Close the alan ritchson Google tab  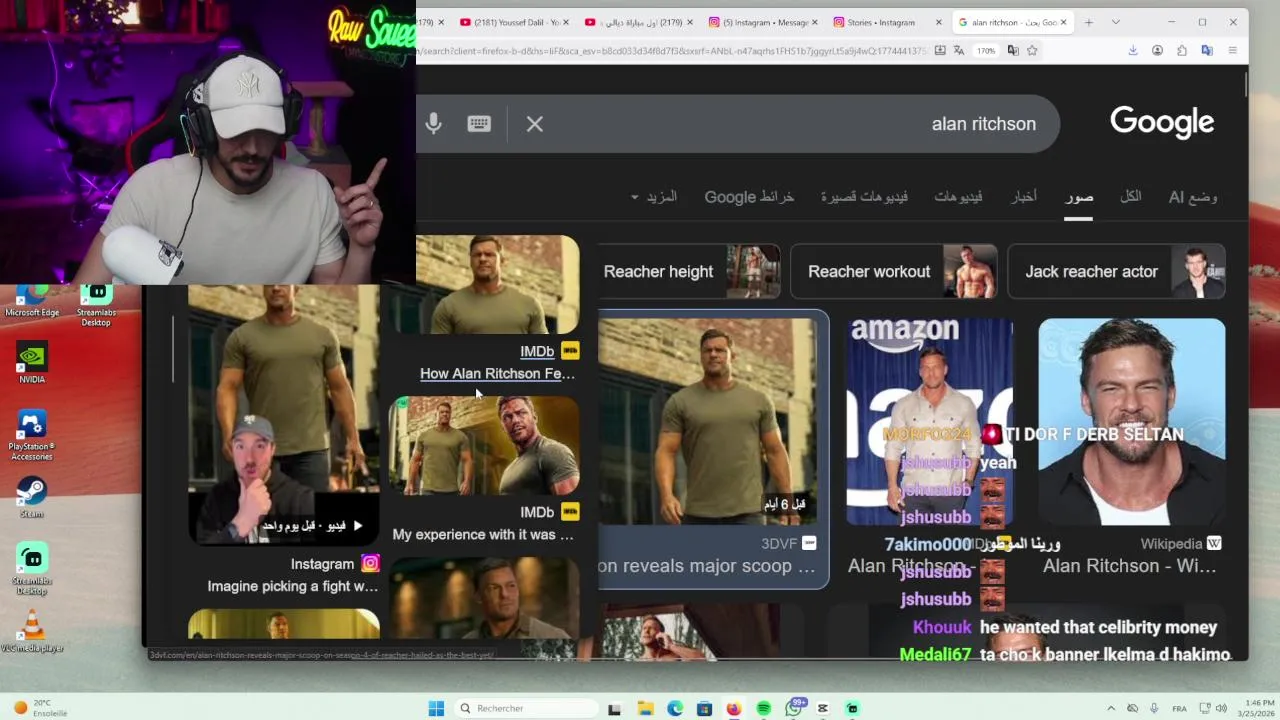(1064, 22)
